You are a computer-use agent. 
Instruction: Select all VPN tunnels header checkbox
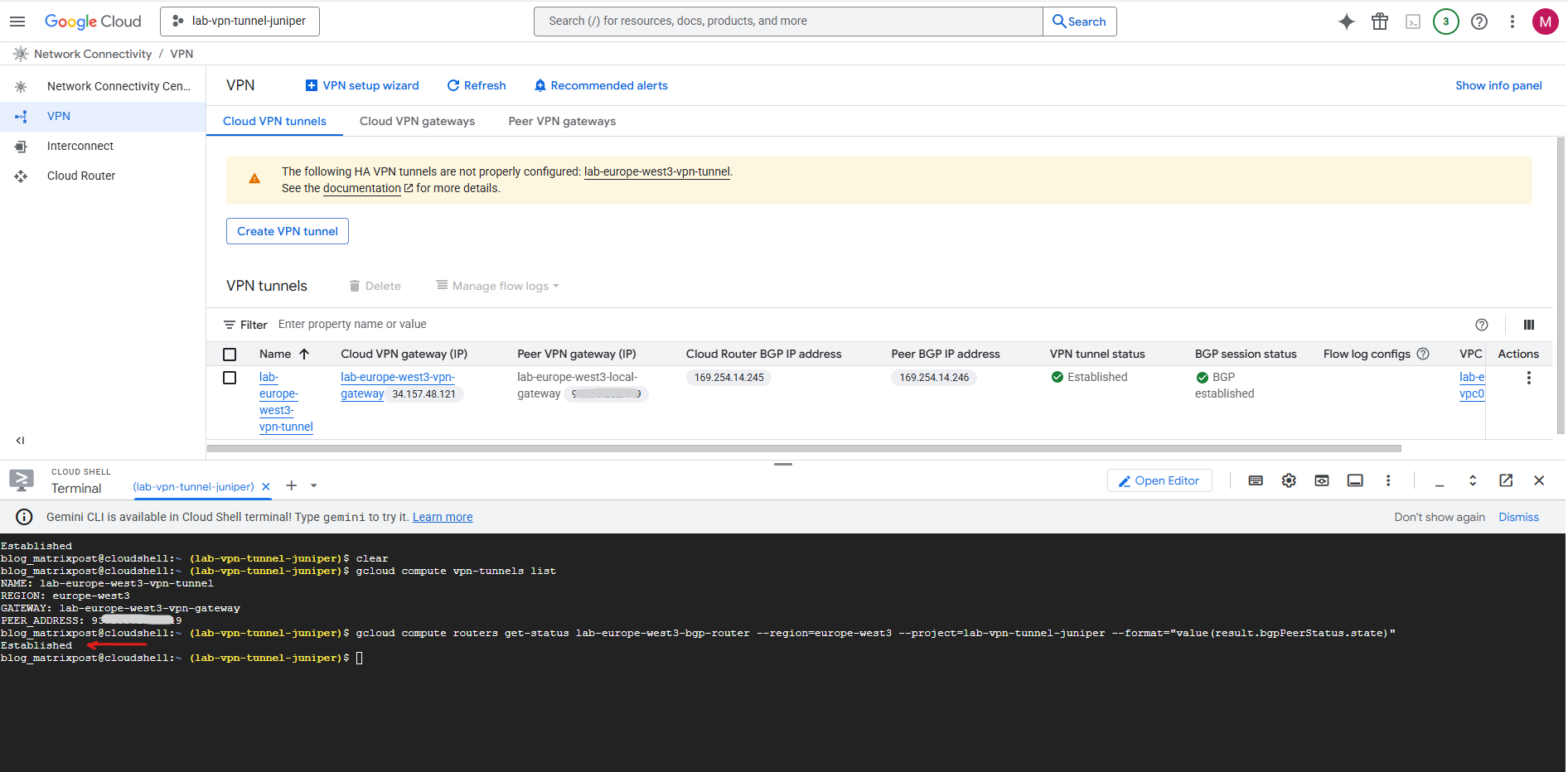[230, 355]
